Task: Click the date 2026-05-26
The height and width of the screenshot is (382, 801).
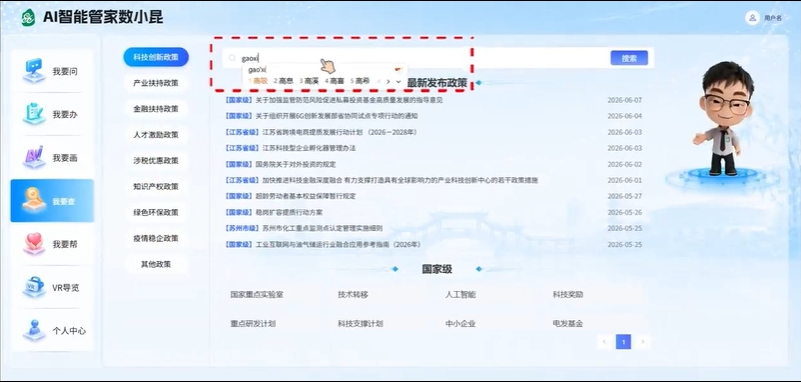Action: pyautogui.click(x=624, y=212)
